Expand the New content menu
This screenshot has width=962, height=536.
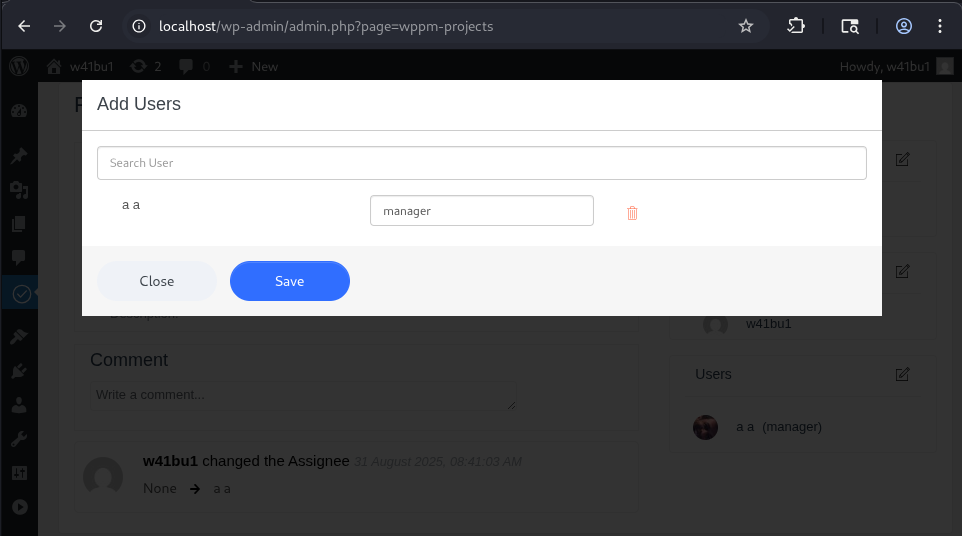point(254,66)
